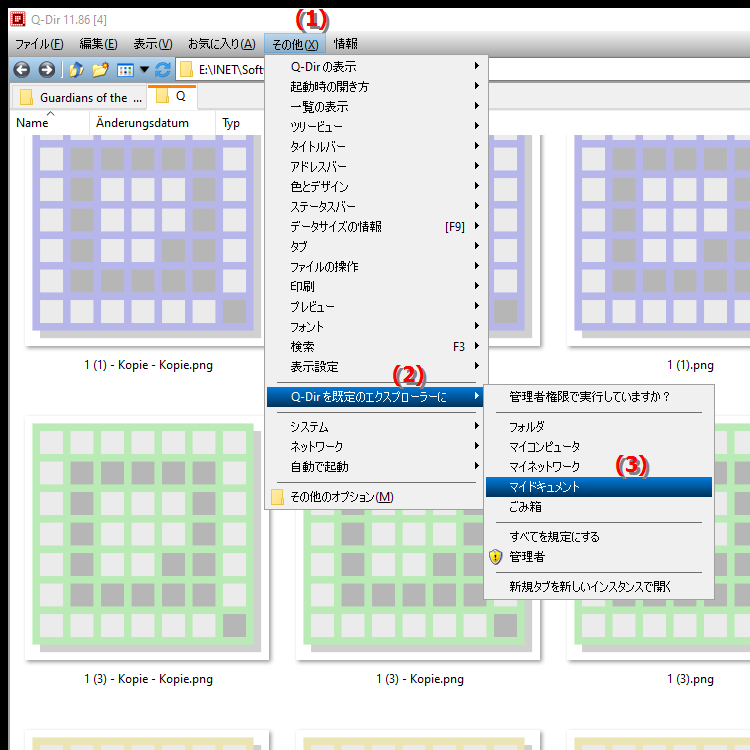This screenshot has width=750, height=750.
Task: Open the view mode dropdown arrow
Action: (x=144, y=70)
